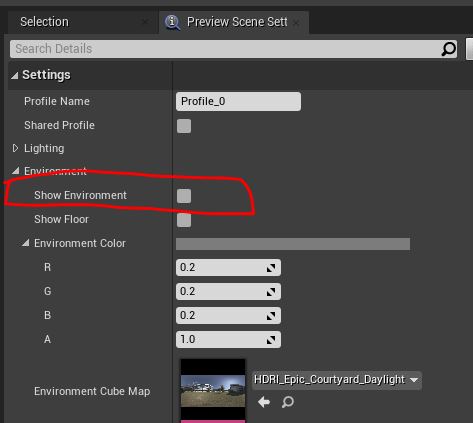Open the HDRI_Epic_Courtyard_Daylight dropdown
The width and height of the screenshot is (473, 423).
[x=337, y=380]
